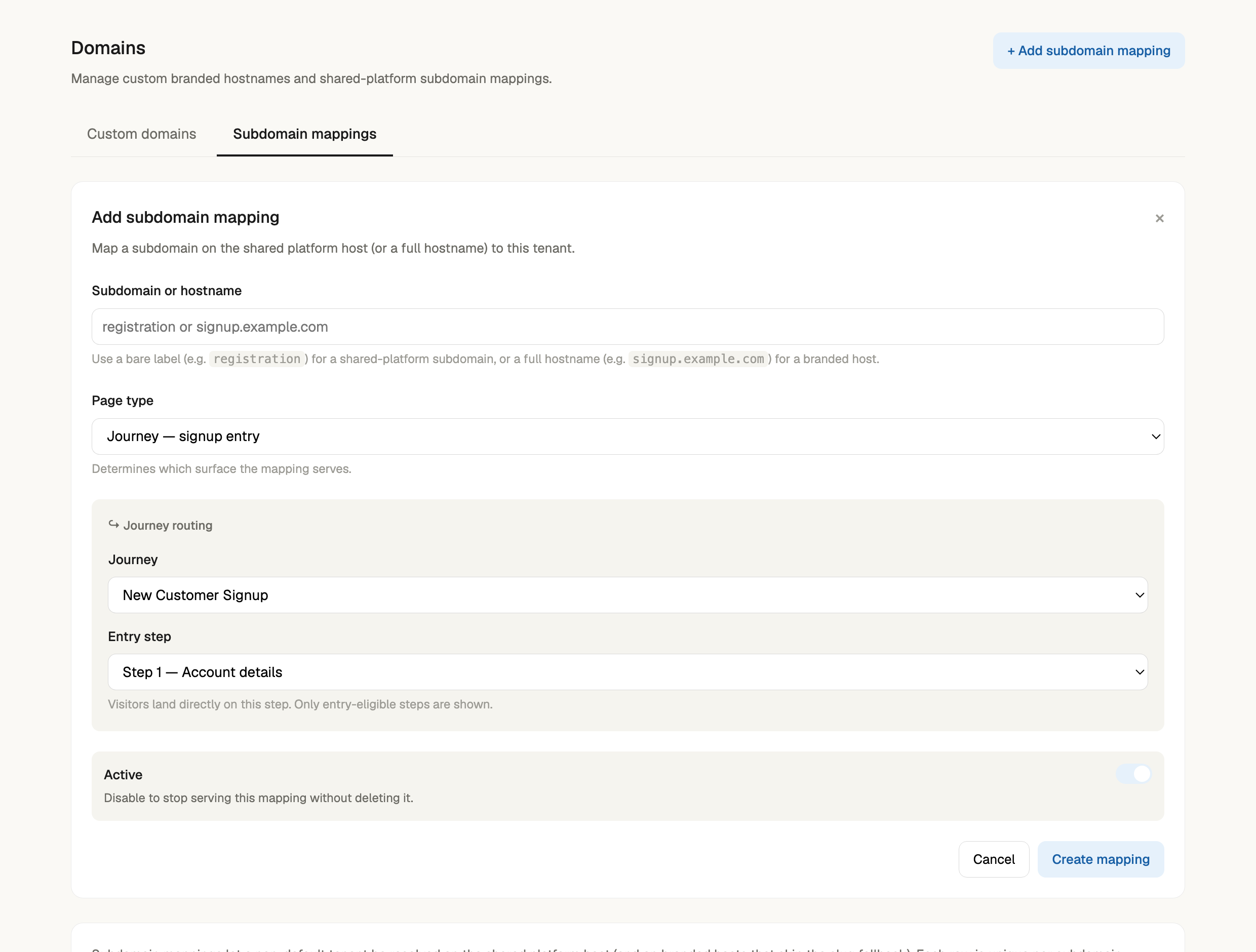This screenshot has width=1256, height=952.
Task: Open the Page type dropdown
Action: click(x=627, y=436)
